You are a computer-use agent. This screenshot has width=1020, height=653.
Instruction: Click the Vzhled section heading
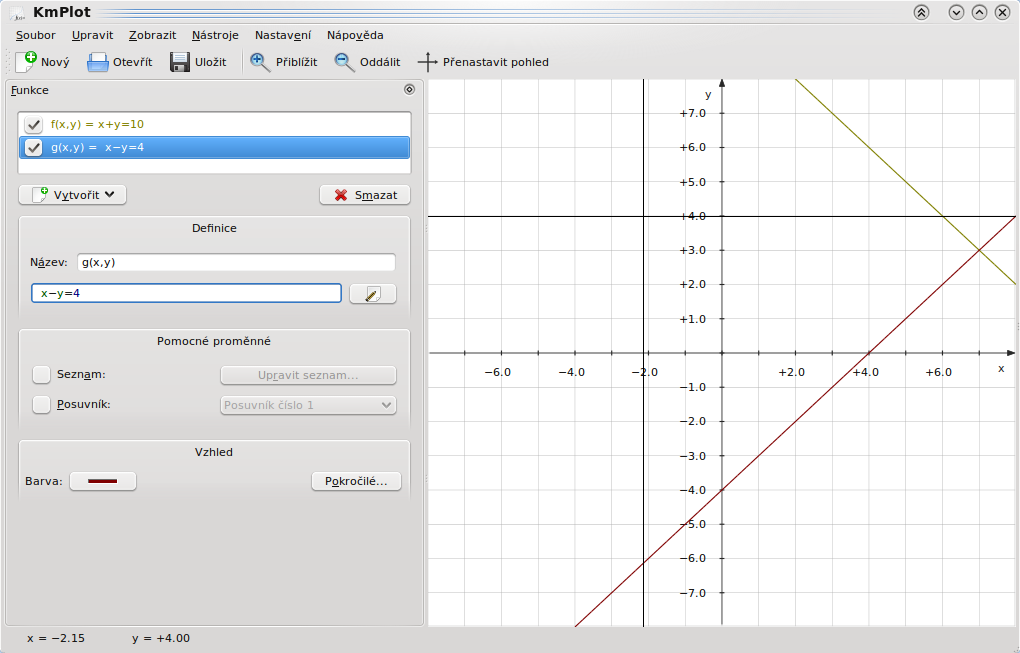[x=214, y=452]
